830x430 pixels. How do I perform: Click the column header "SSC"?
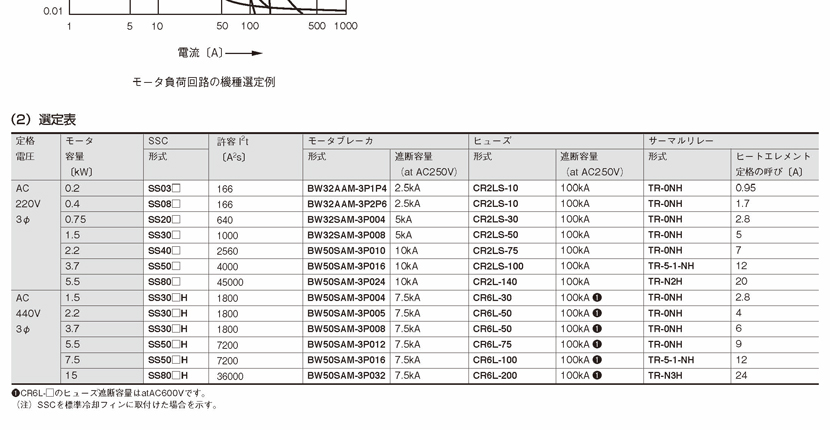(x=158, y=141)
